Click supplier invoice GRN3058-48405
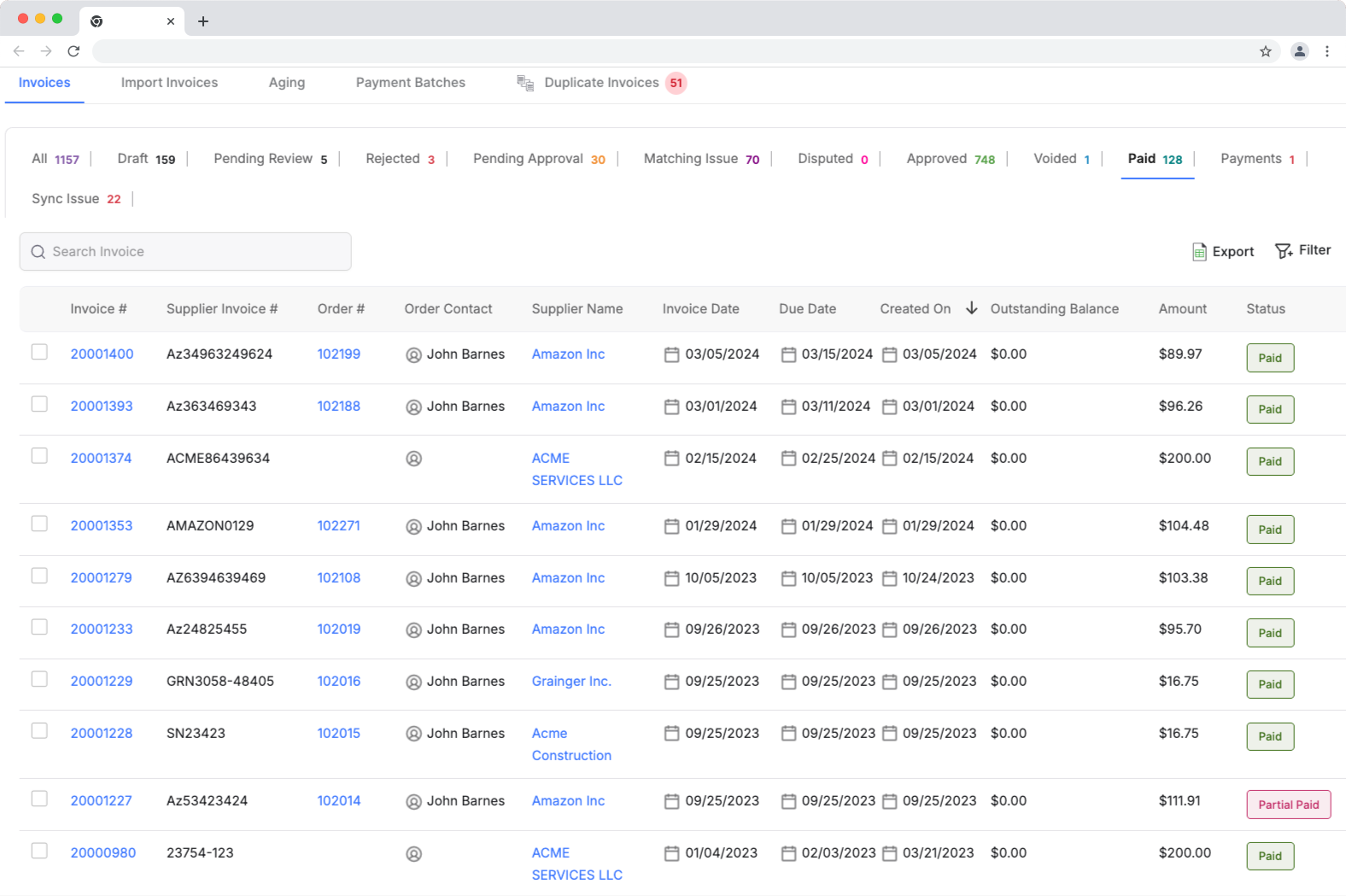 pos(220,682)
